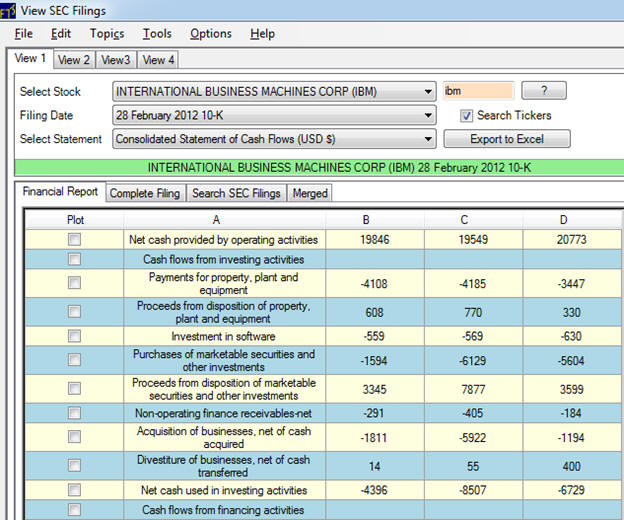624x520 pixels.
Task: Check Plot box for Net cash provided by operating activities
Action: 74,240
